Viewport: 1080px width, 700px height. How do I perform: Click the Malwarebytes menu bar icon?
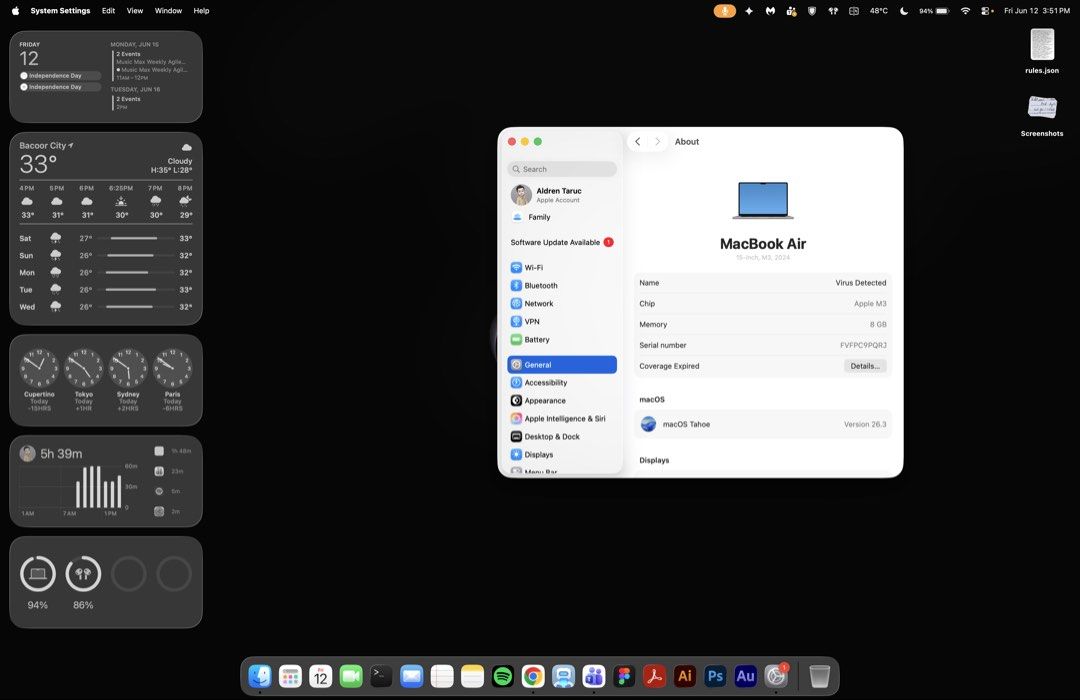tap(770, 10)
